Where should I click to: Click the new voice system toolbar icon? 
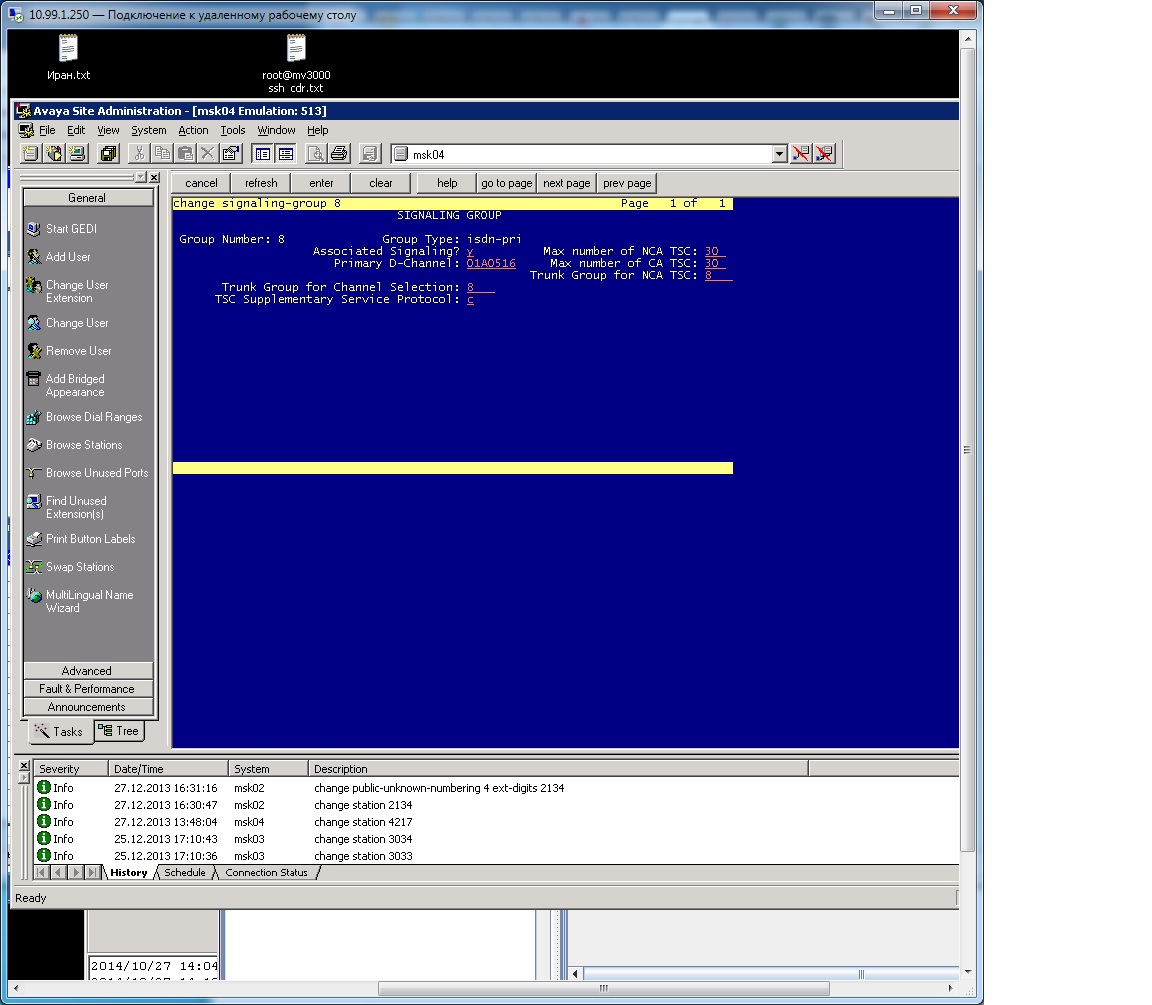(x=54, y=154)
